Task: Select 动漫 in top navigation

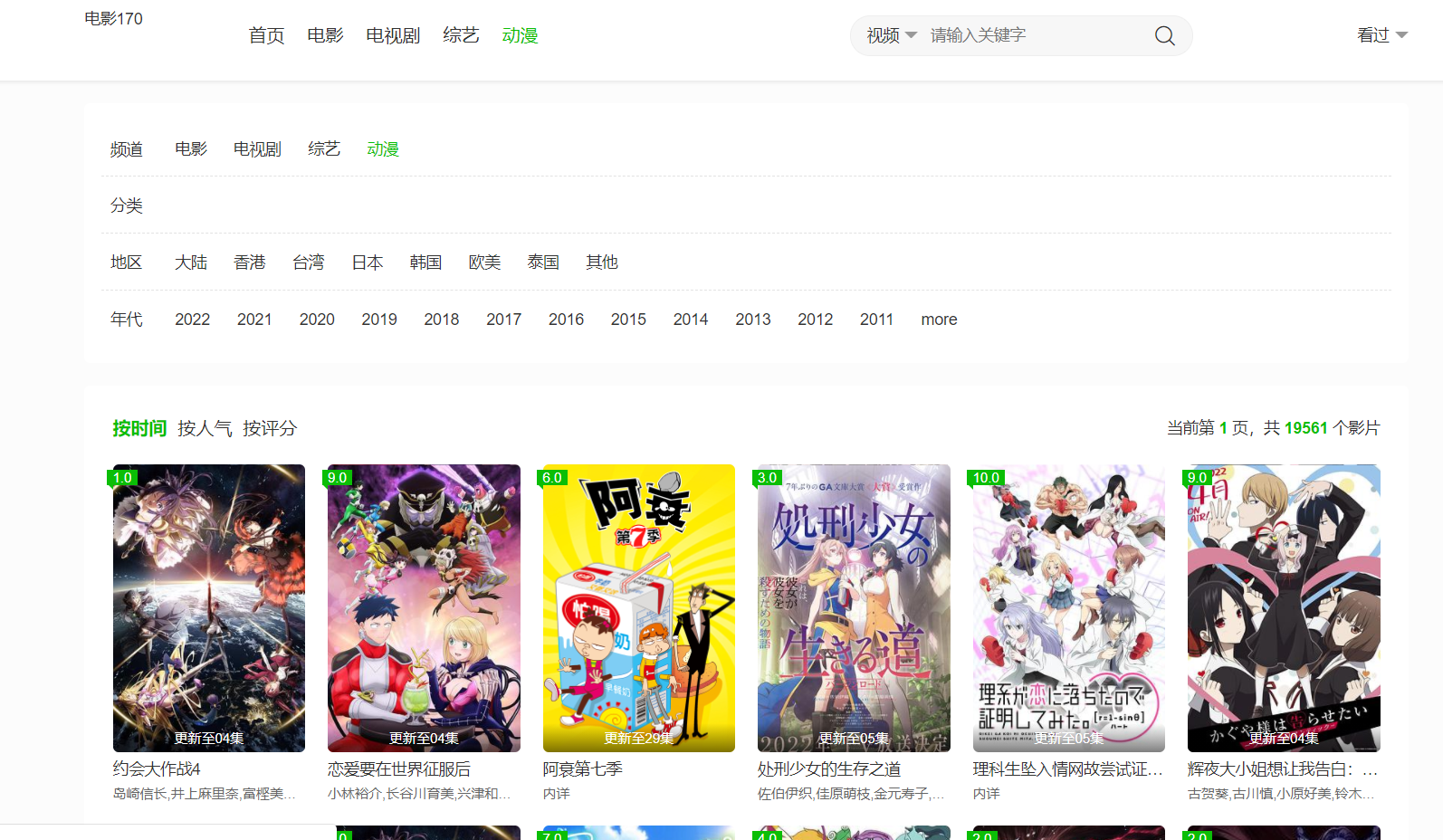Action: (x=520, y=35)
